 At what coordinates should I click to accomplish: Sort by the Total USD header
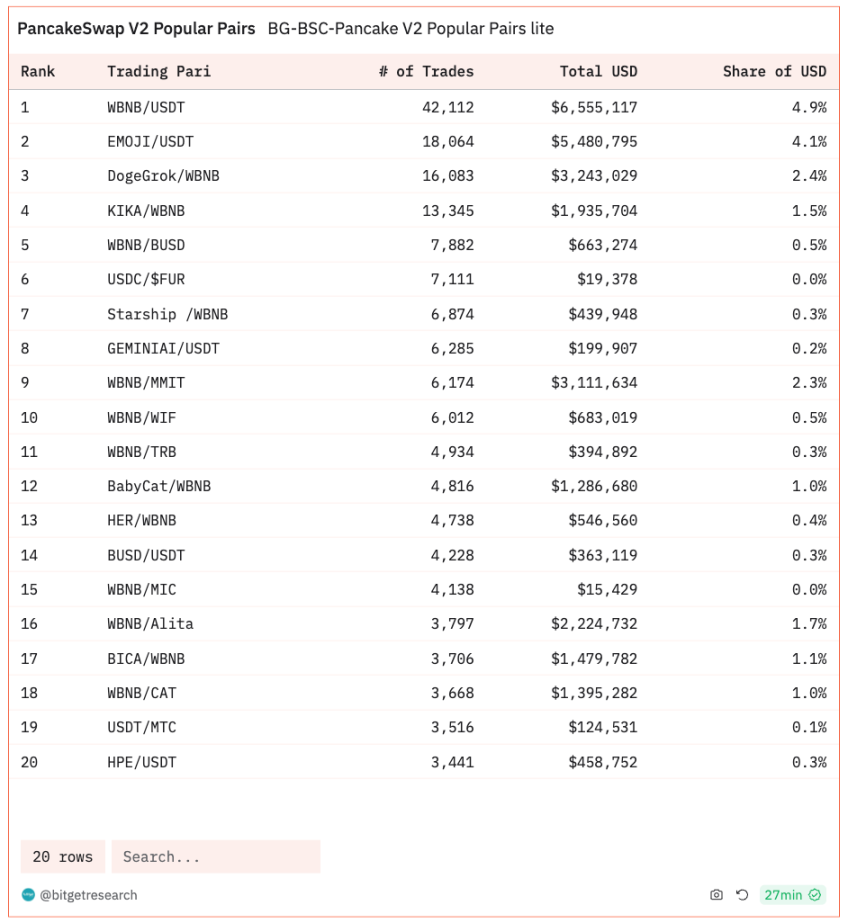(598, 71)
